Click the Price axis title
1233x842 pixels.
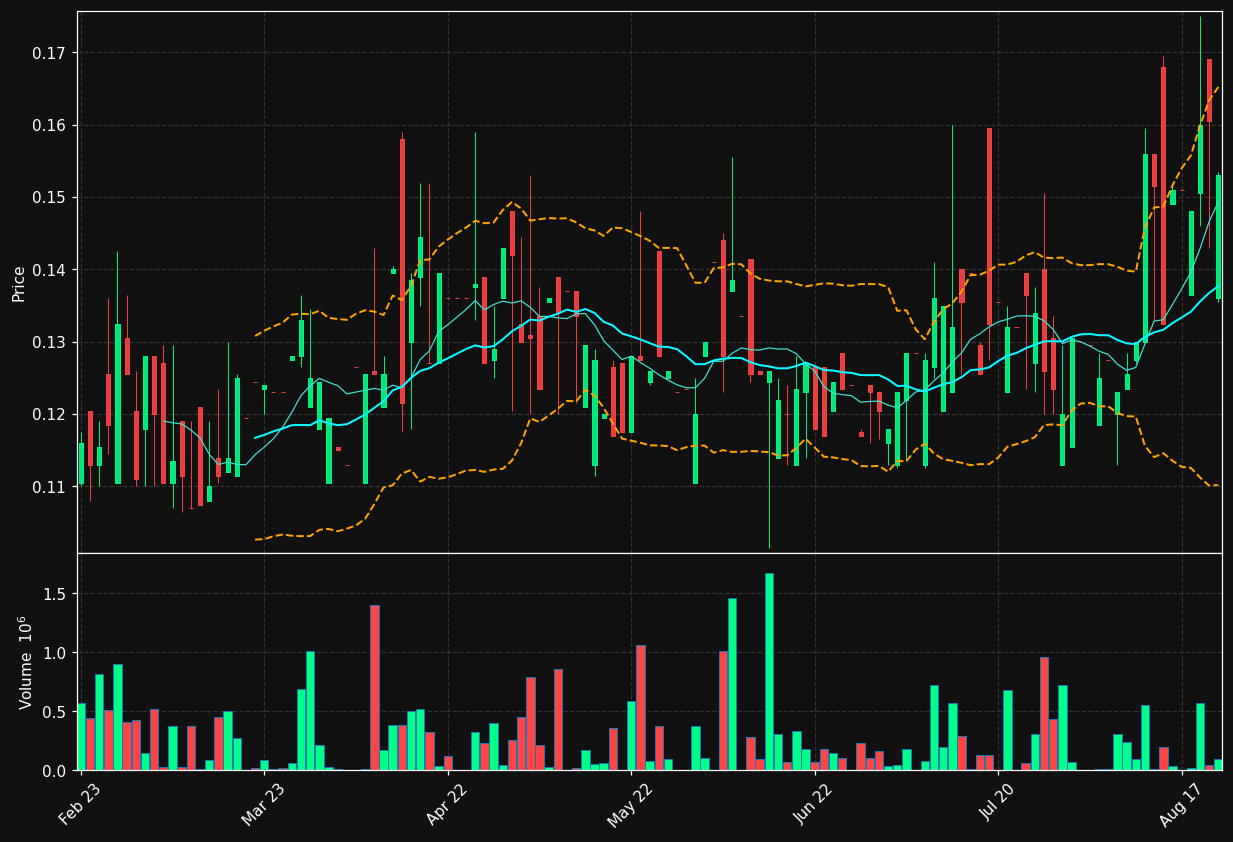pyautogui.click(x=19, y=283)
